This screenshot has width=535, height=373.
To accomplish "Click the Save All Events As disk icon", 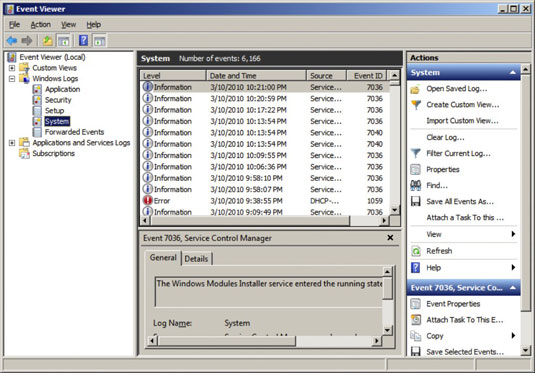I will pos(415,201).
